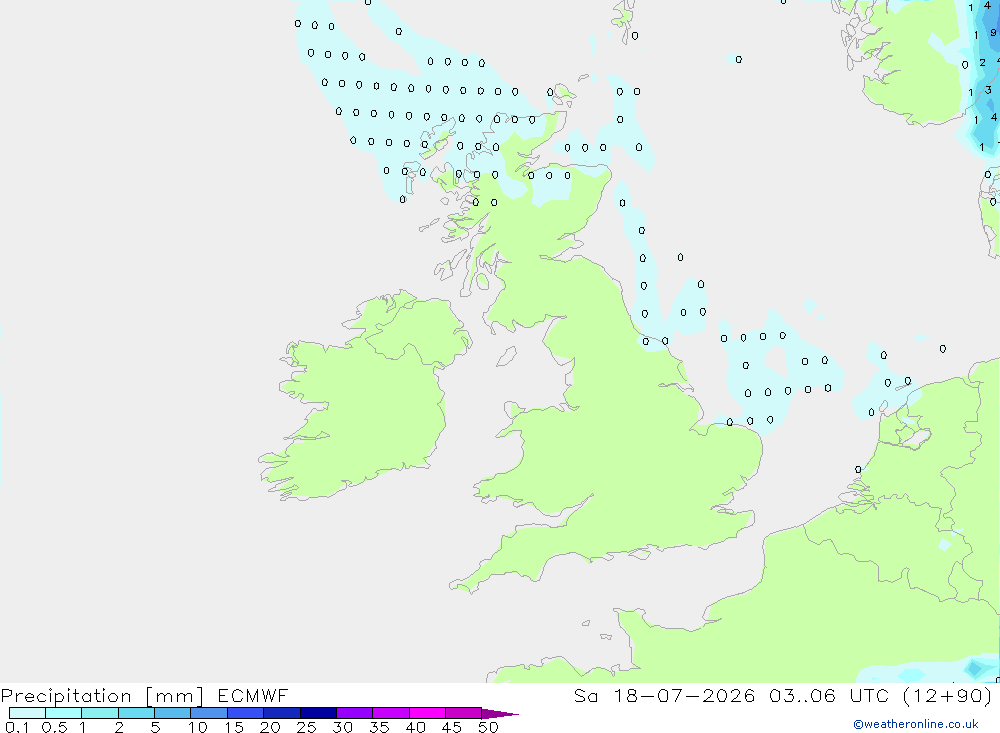Click the '3' precipitation value on map
The image size is (1000, 733).
[x=988, y=90]
